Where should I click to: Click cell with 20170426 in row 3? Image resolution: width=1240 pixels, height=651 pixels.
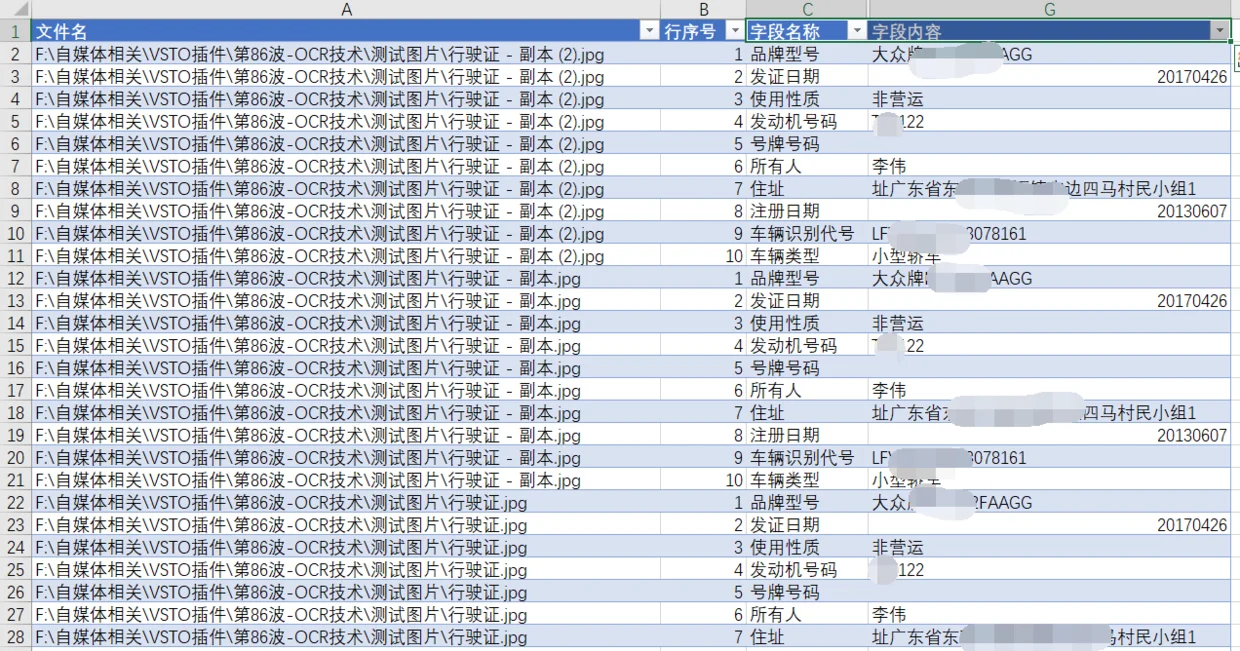coord(1050,76)
